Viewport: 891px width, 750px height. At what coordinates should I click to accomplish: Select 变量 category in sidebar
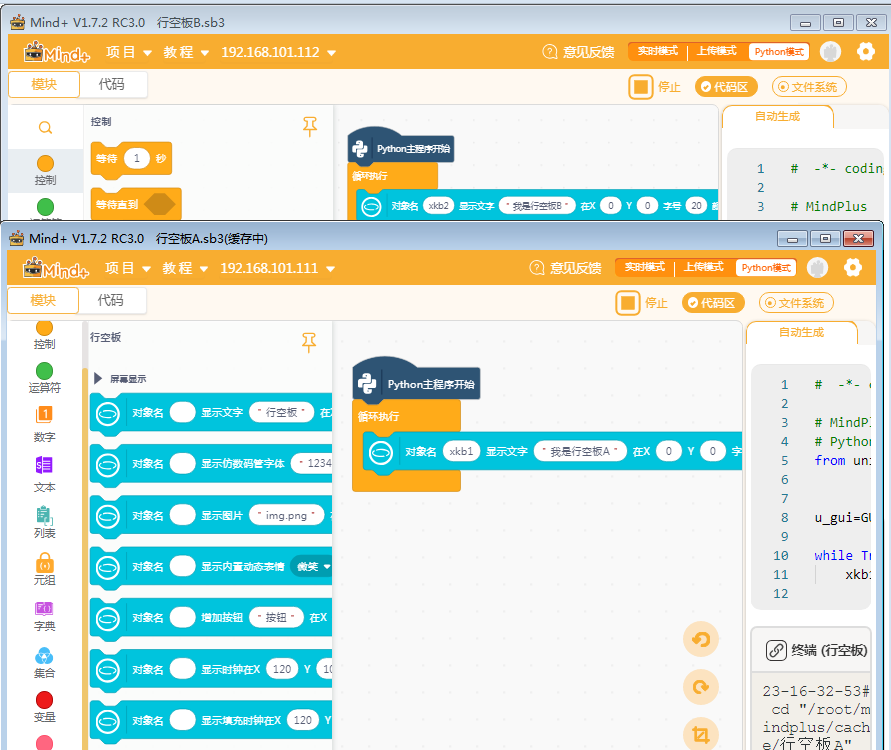[44, 707]
